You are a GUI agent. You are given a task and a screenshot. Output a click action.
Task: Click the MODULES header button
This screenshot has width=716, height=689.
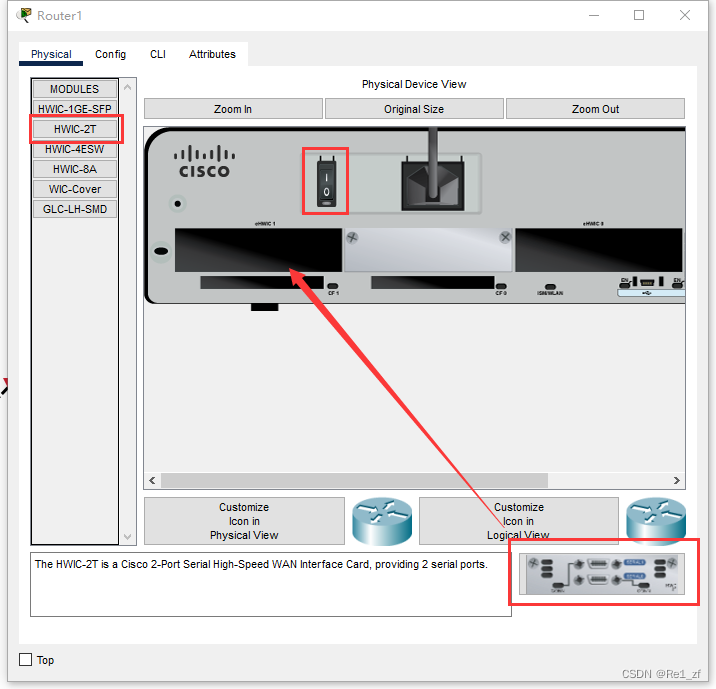click(74, 89)
